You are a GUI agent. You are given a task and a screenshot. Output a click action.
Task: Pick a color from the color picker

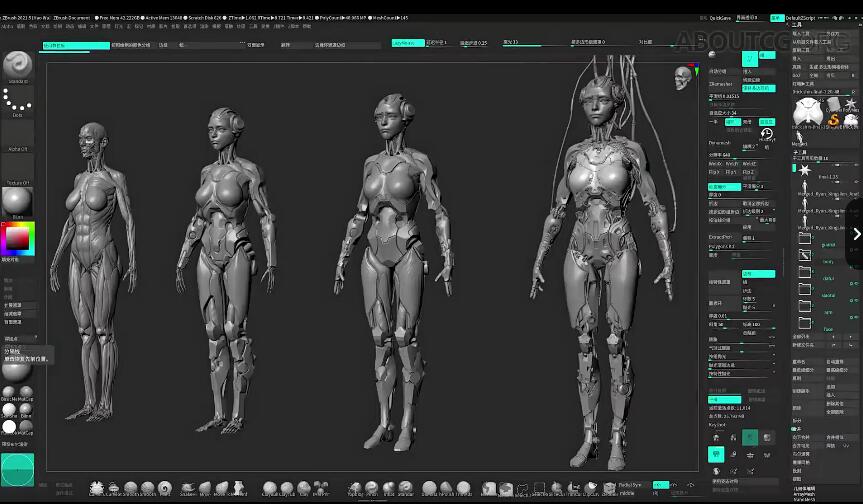point(17,240)
